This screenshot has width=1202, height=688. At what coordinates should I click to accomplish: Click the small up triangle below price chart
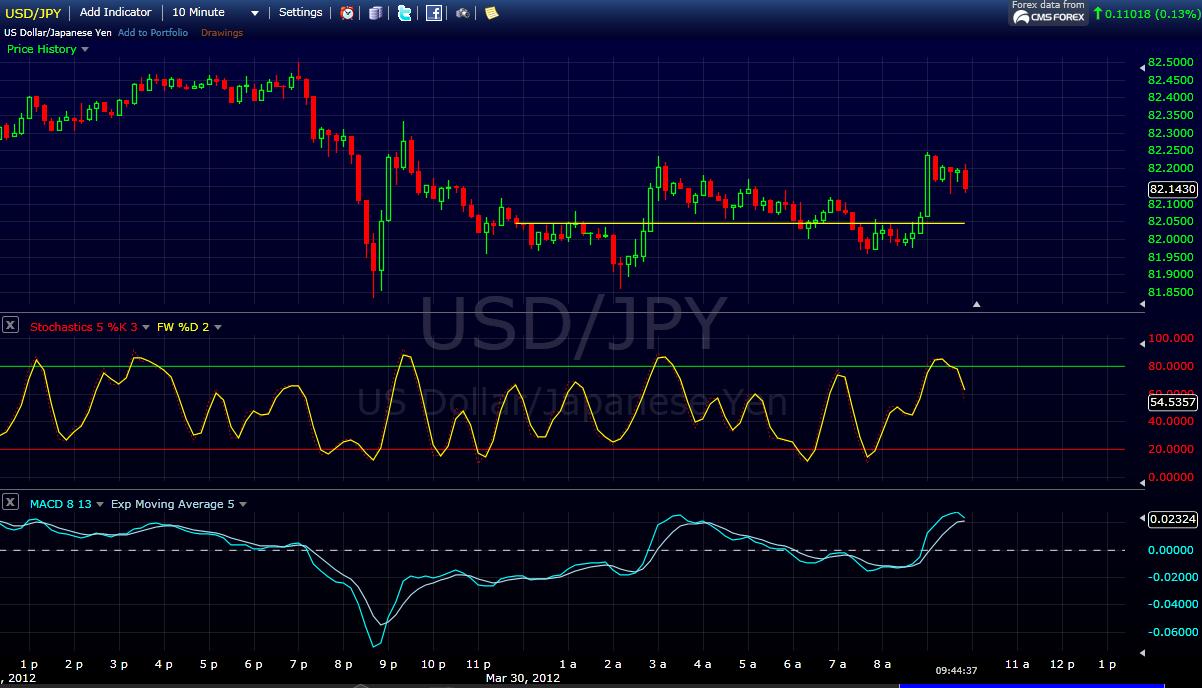click(977, 304)
